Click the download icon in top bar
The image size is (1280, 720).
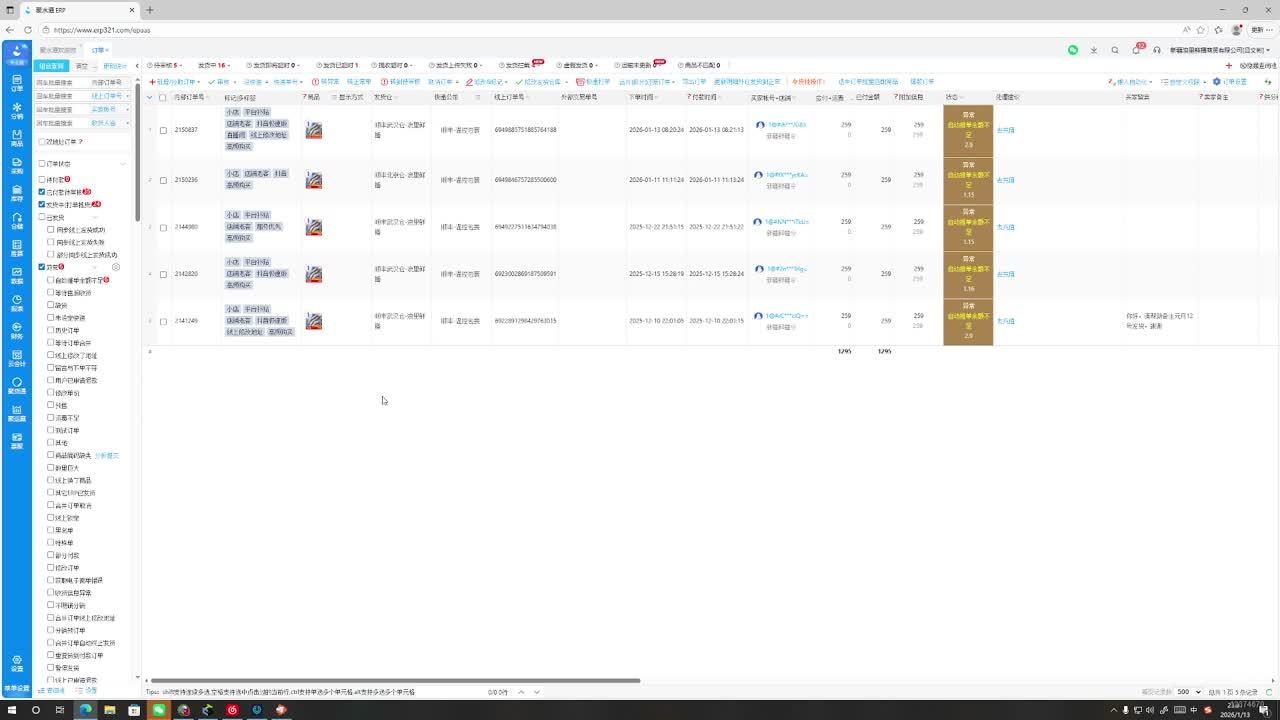pos(1094,50)
